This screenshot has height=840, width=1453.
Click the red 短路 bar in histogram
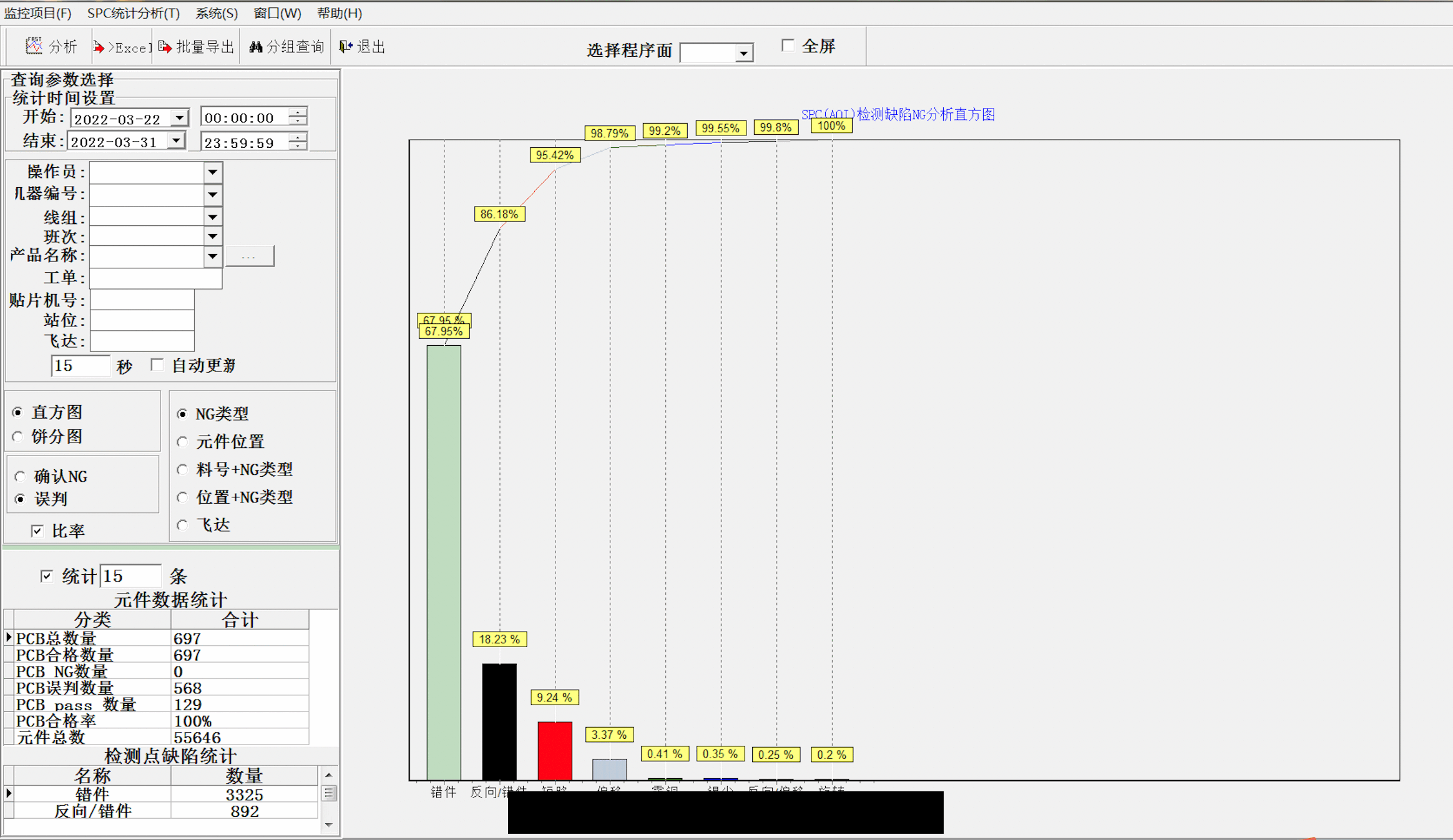[x=554, y=750]
